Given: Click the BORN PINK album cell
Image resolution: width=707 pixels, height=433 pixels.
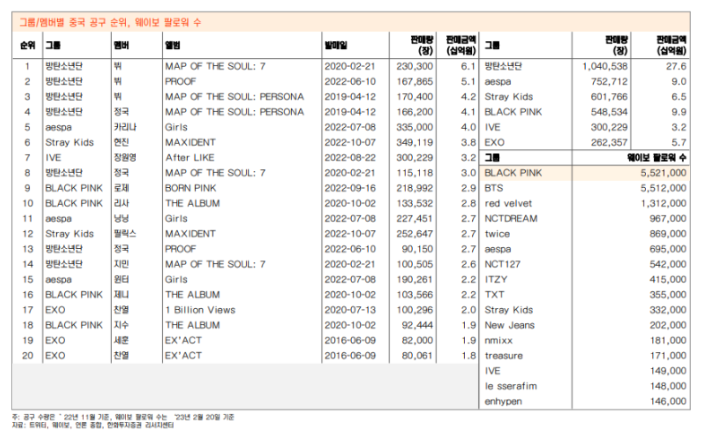Looking at the screenshot, I should click(x=191, y=188).
